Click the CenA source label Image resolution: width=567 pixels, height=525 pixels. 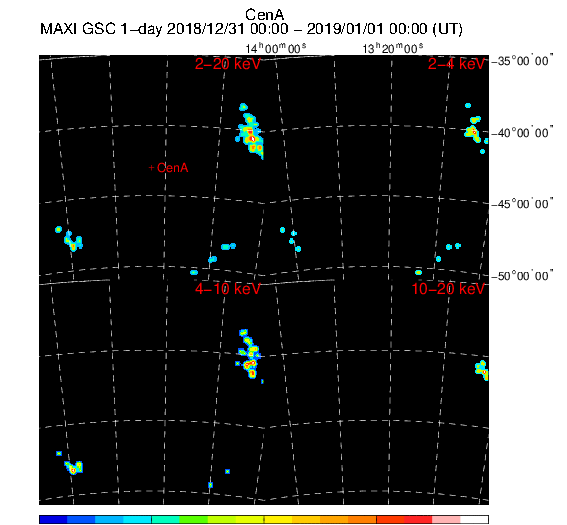(x=172, y=168)
